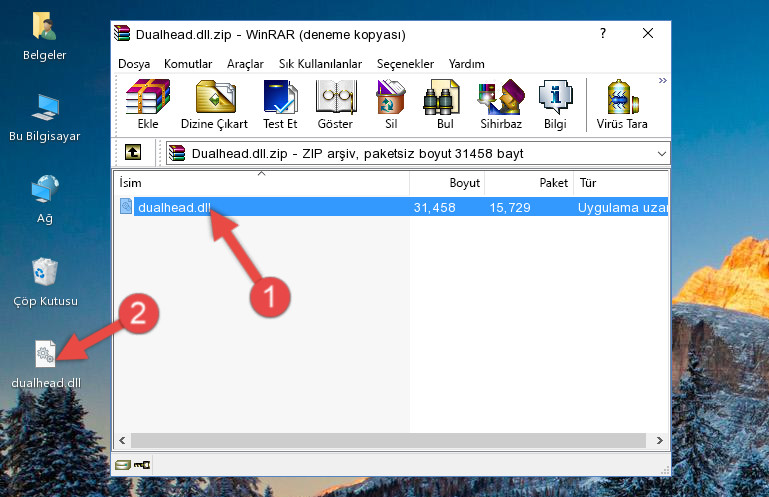Click the archive icon in address bar
Viewport: 769px width, 497px height.
click(177, 153)
